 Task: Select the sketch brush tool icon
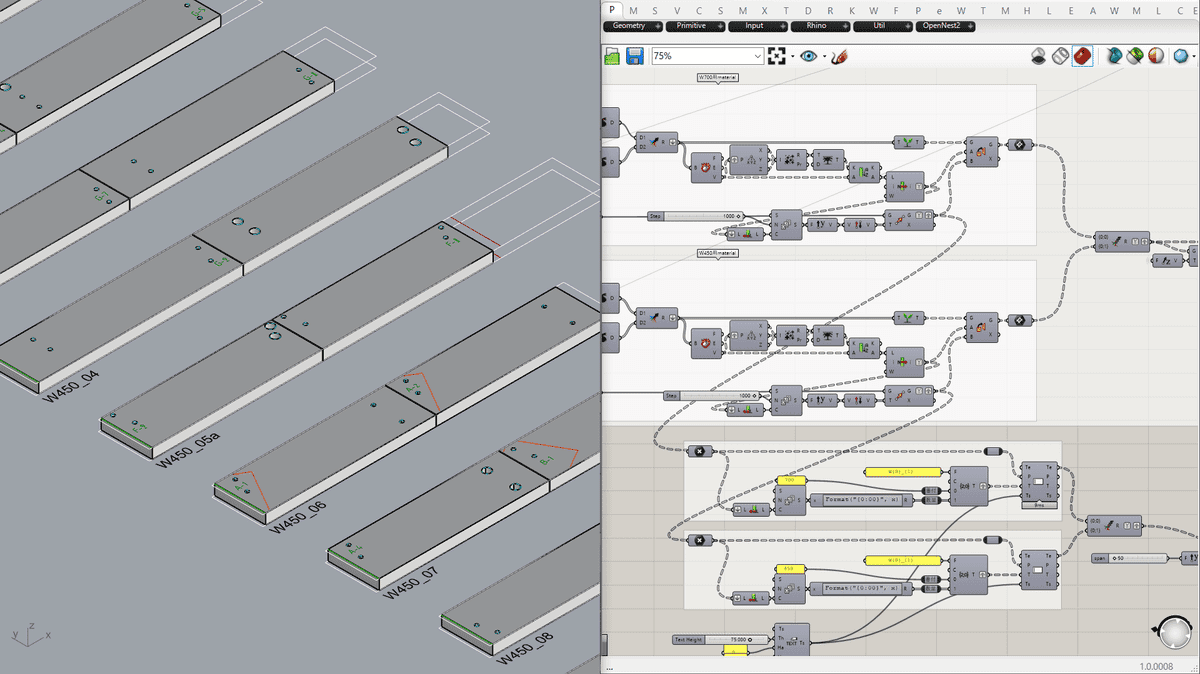tap(838, 57)
